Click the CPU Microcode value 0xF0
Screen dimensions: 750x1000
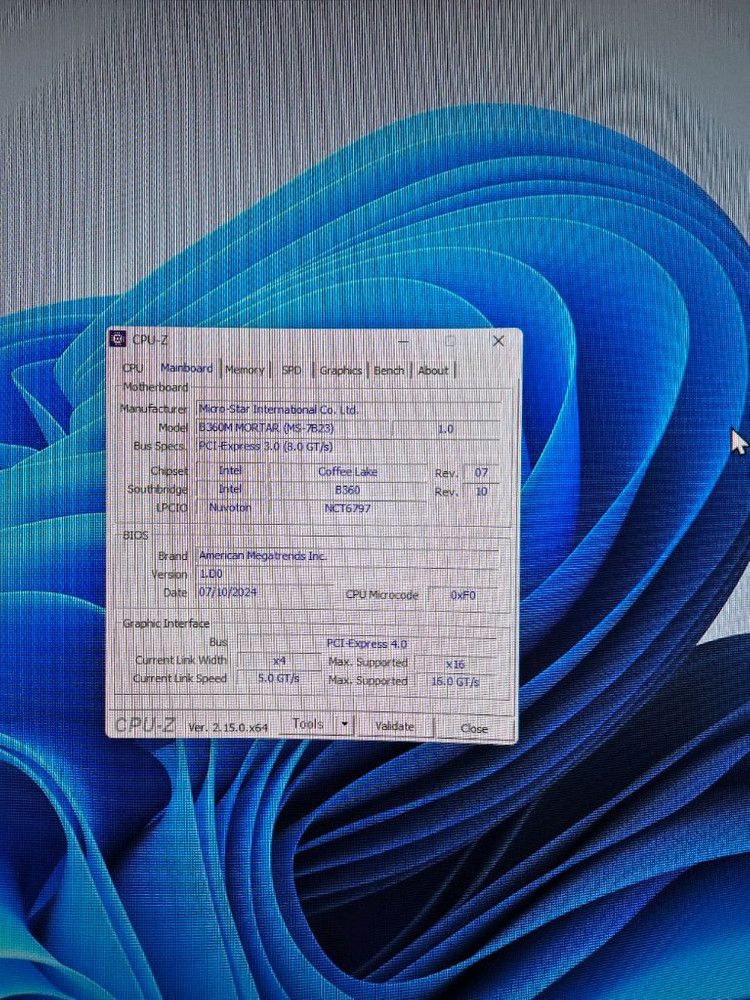(x=463, y=595)
